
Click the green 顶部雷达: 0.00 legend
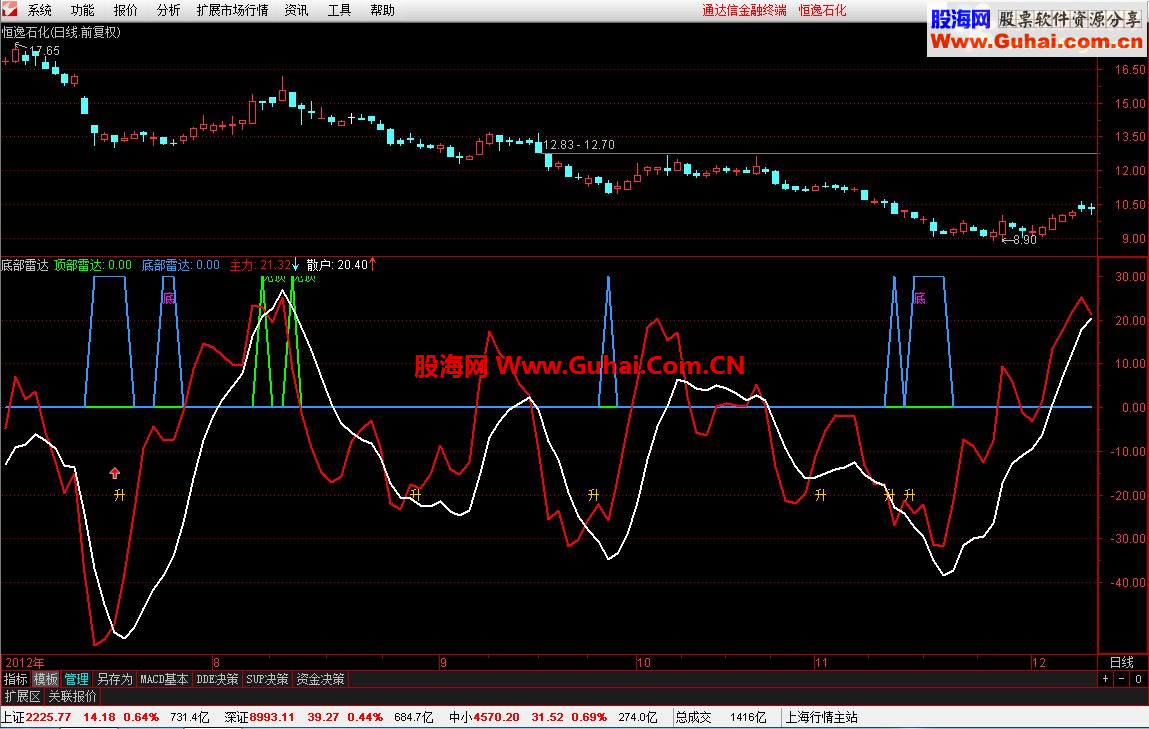click(x=93, y=265)
